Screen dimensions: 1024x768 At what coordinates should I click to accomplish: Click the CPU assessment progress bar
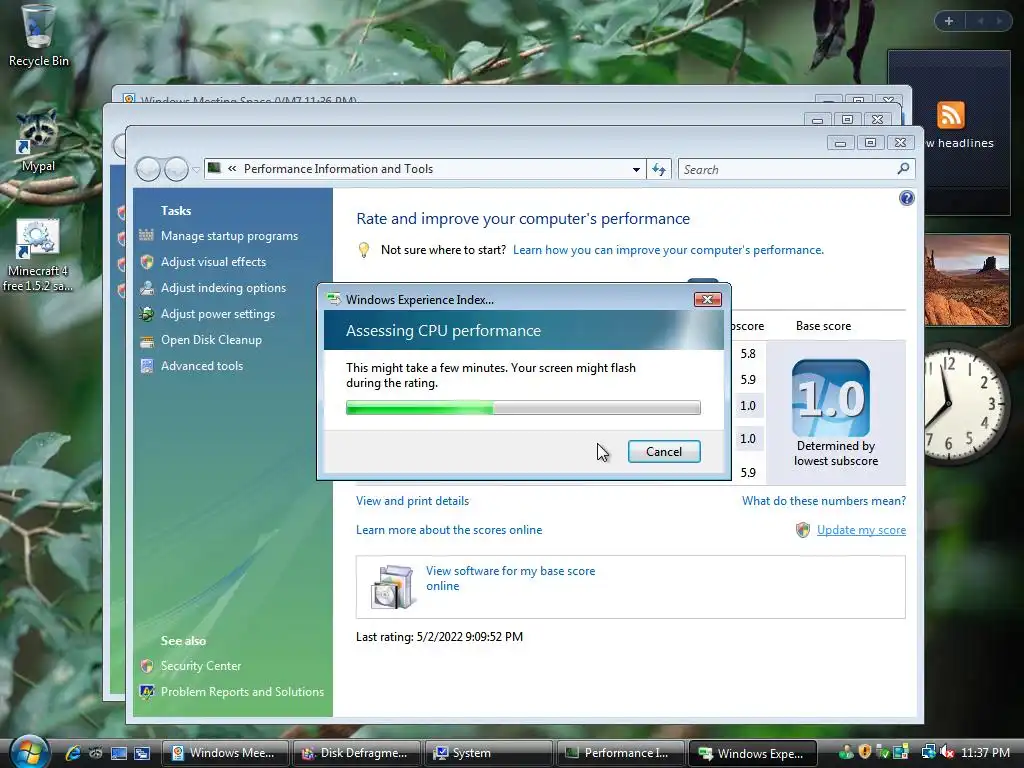coord(523,408)
